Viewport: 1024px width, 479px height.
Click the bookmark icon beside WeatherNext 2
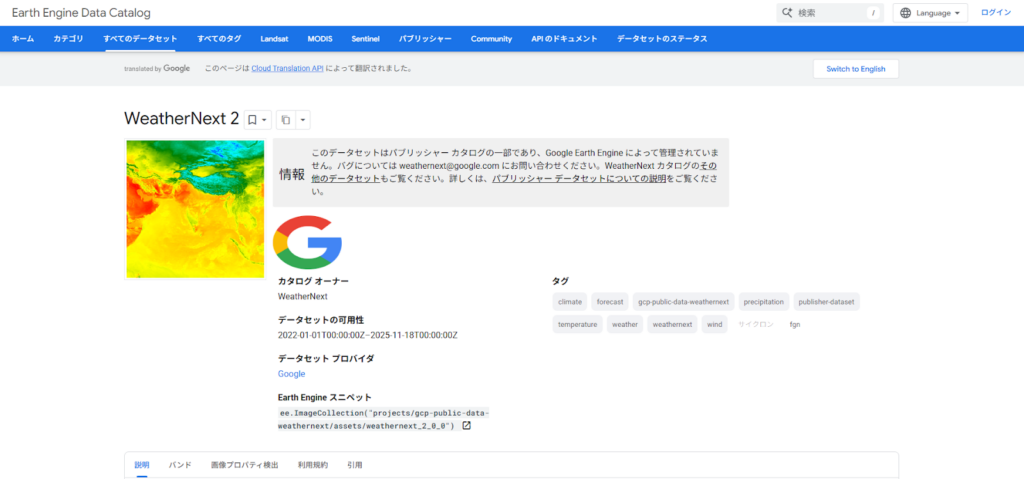click(252, 120)
